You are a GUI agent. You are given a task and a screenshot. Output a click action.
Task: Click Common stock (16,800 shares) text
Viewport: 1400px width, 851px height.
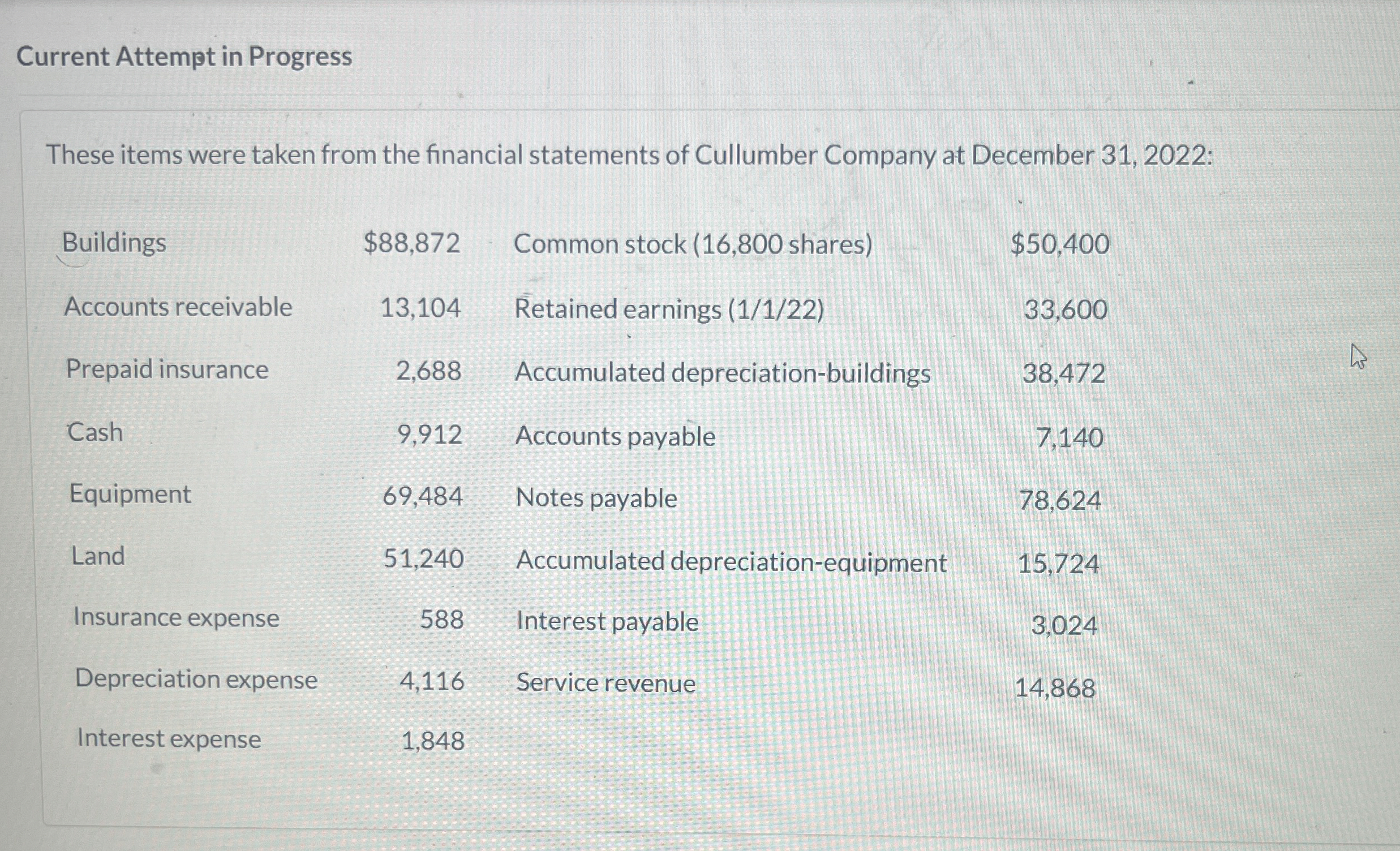click(693, 245)
